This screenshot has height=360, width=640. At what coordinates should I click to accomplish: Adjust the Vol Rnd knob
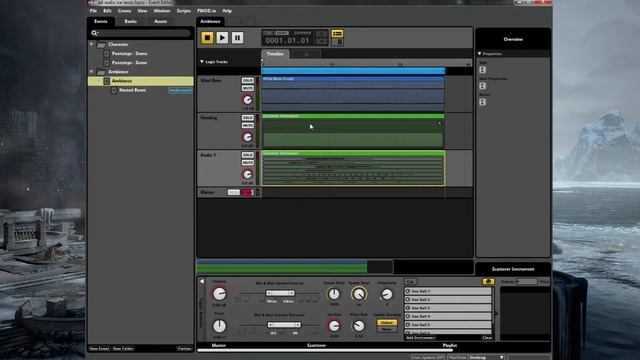point(334,326)
